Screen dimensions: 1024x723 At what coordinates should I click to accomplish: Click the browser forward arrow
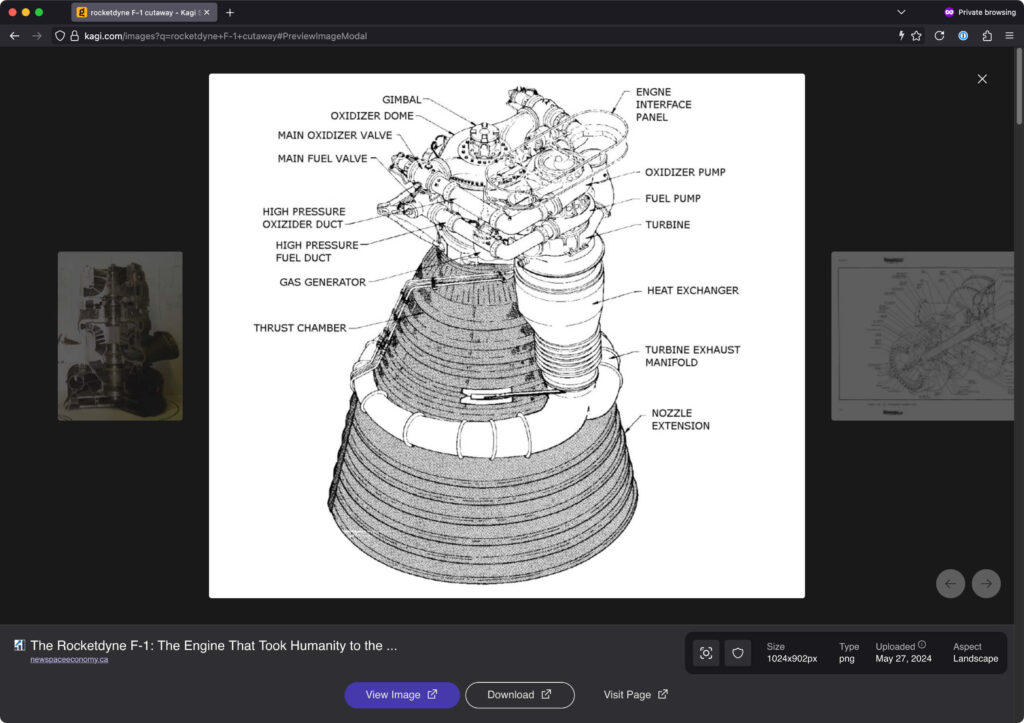[x=37, y=36]
